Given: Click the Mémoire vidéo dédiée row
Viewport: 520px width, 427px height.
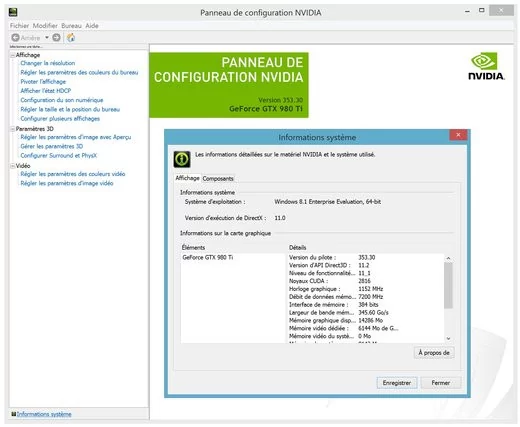Looking at the screenshot, I should 344,328.
